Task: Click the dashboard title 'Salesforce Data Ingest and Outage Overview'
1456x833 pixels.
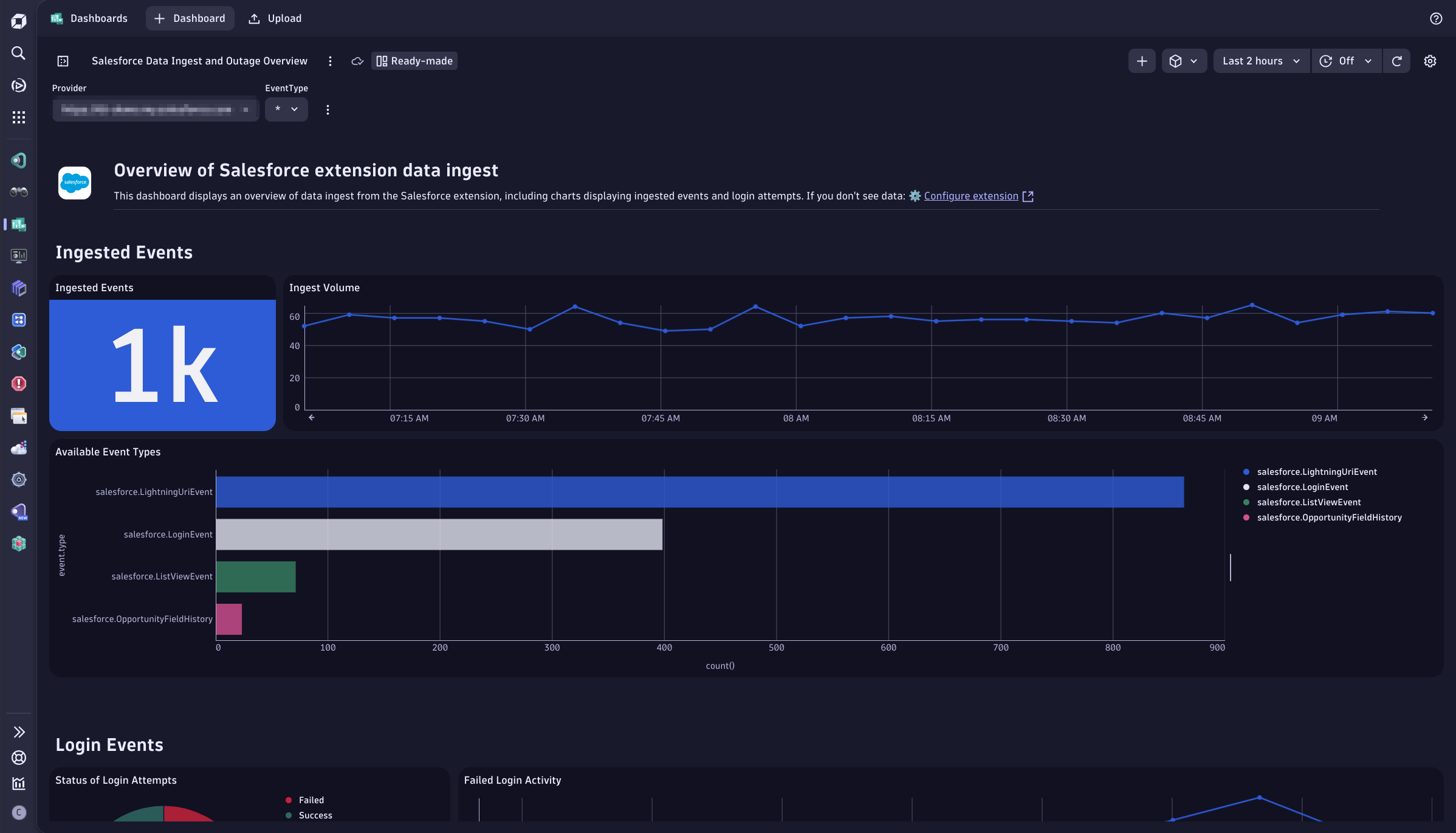Action: 199,61
